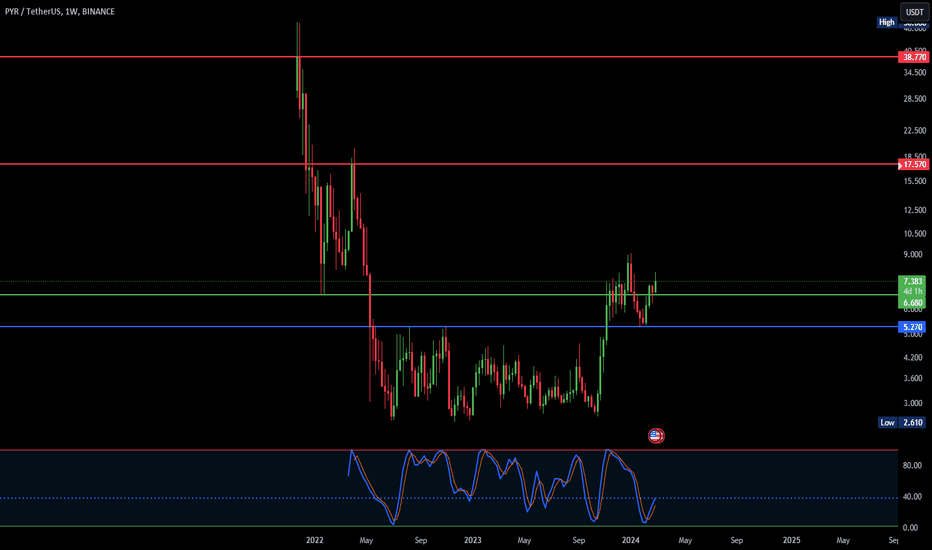
Task: Click the 9.000 price axis label
Action: [x=912, y=254]
